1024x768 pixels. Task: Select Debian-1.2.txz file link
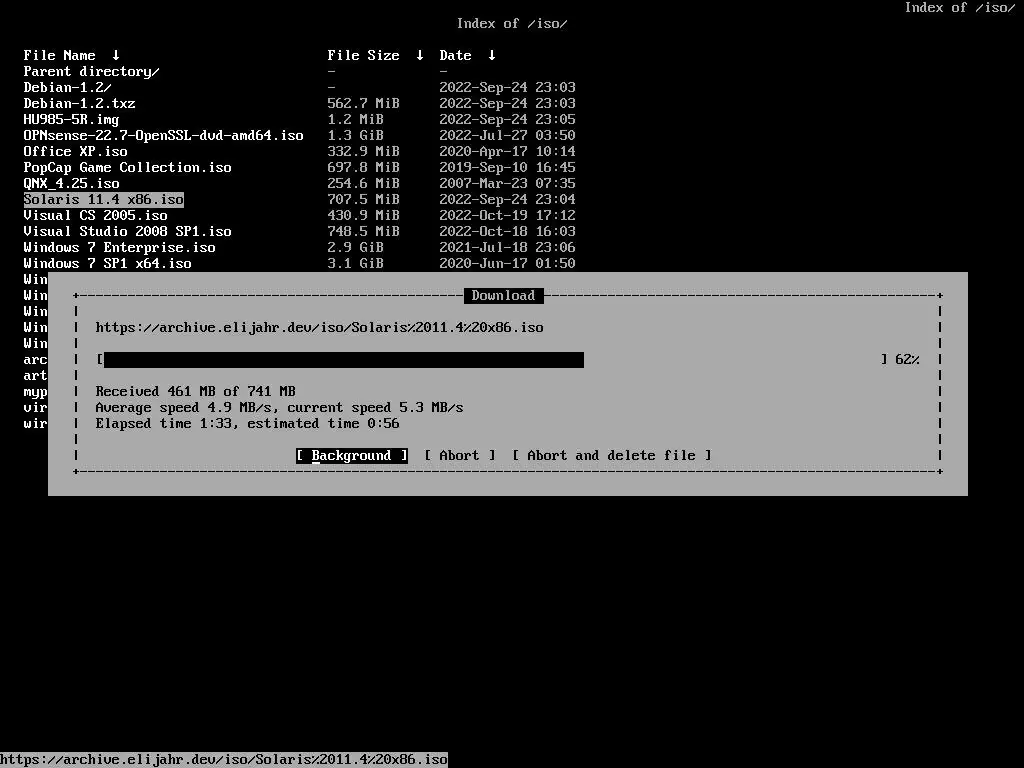(80, 103)
